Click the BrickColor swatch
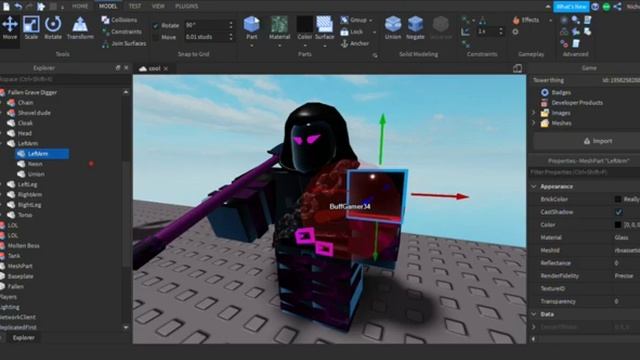The width and height of the screenshot is (640, 360). [x=618, y=199]
